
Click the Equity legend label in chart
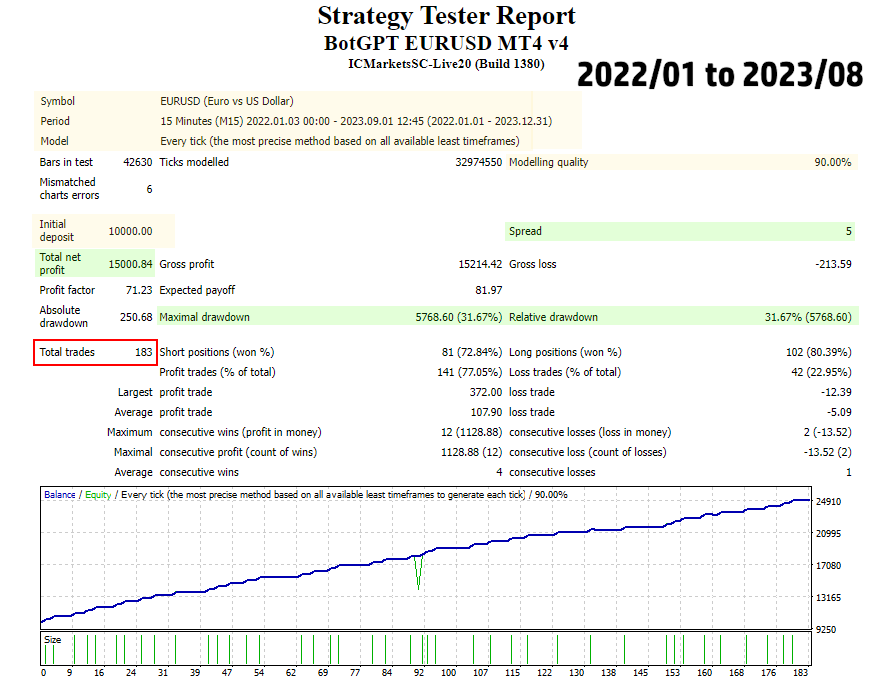point(98,494)
